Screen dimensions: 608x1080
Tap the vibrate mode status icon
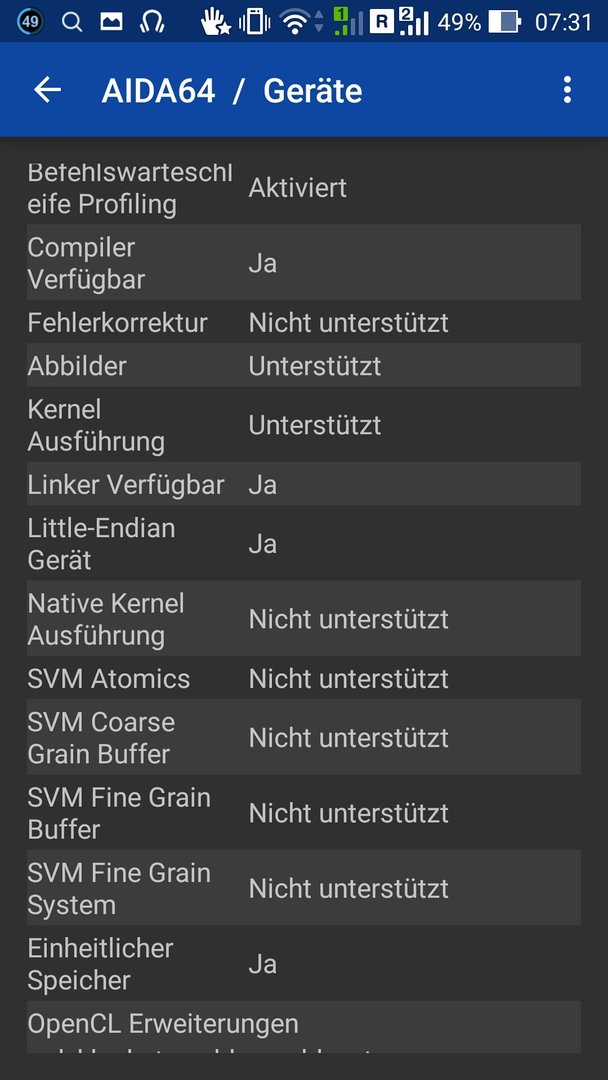click(x=254, y=22)
